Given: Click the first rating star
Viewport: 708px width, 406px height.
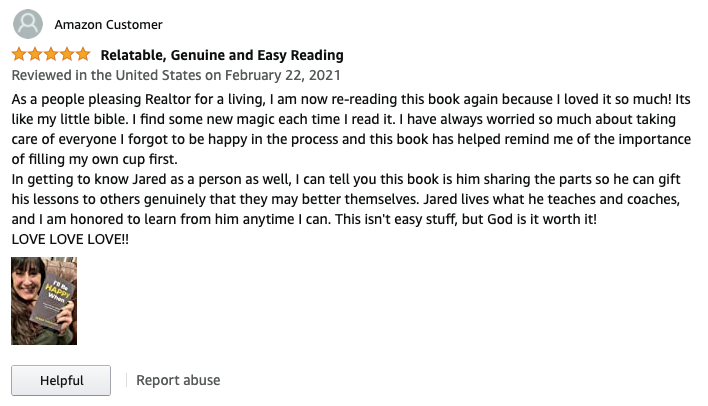Looking at the screenshot, I should point(19,55).
